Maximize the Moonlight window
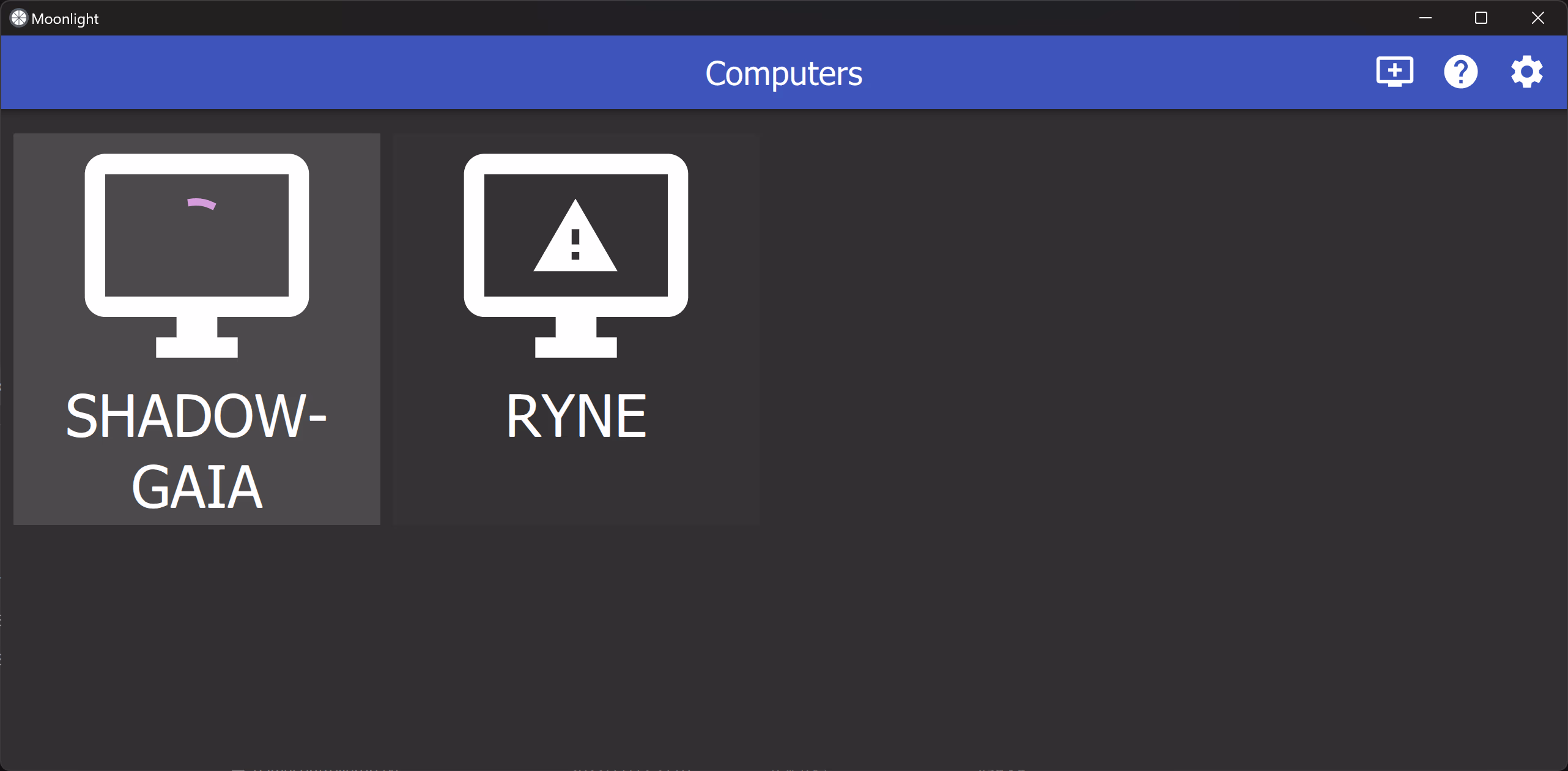 tap(1481, 18)
